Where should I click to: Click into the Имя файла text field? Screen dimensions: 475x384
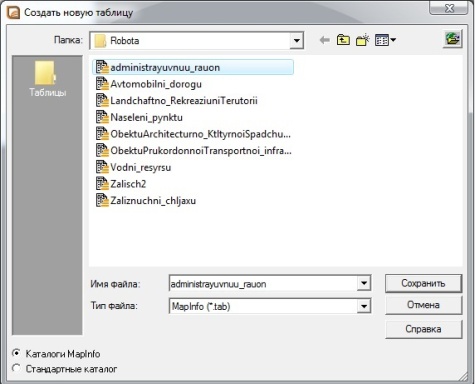(x=263, y=284)
